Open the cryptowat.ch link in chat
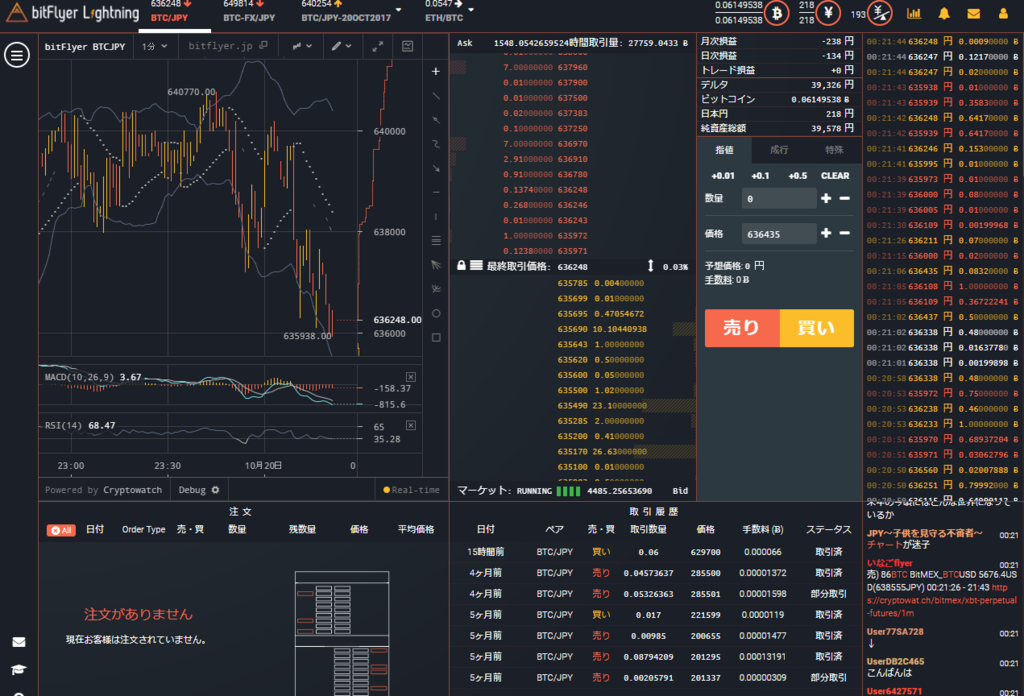 pyautogui.click(x=942, y=600)
